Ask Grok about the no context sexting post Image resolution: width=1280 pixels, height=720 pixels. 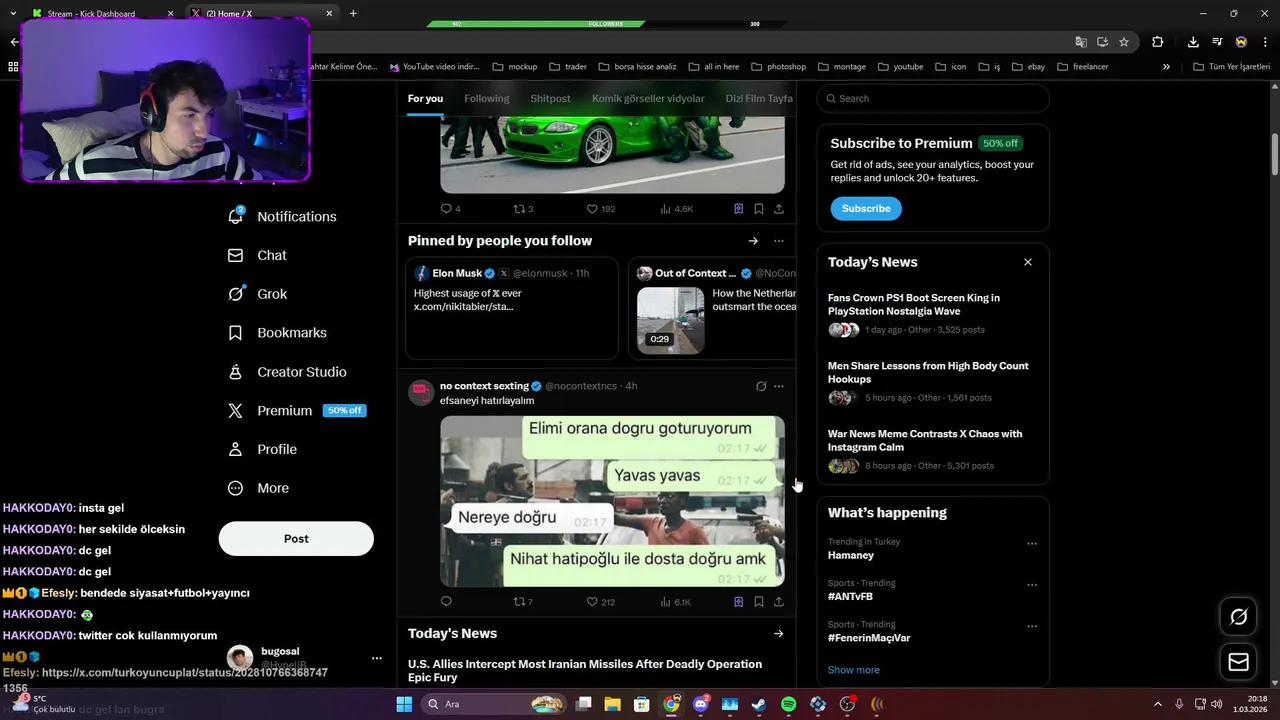point(761,386)
